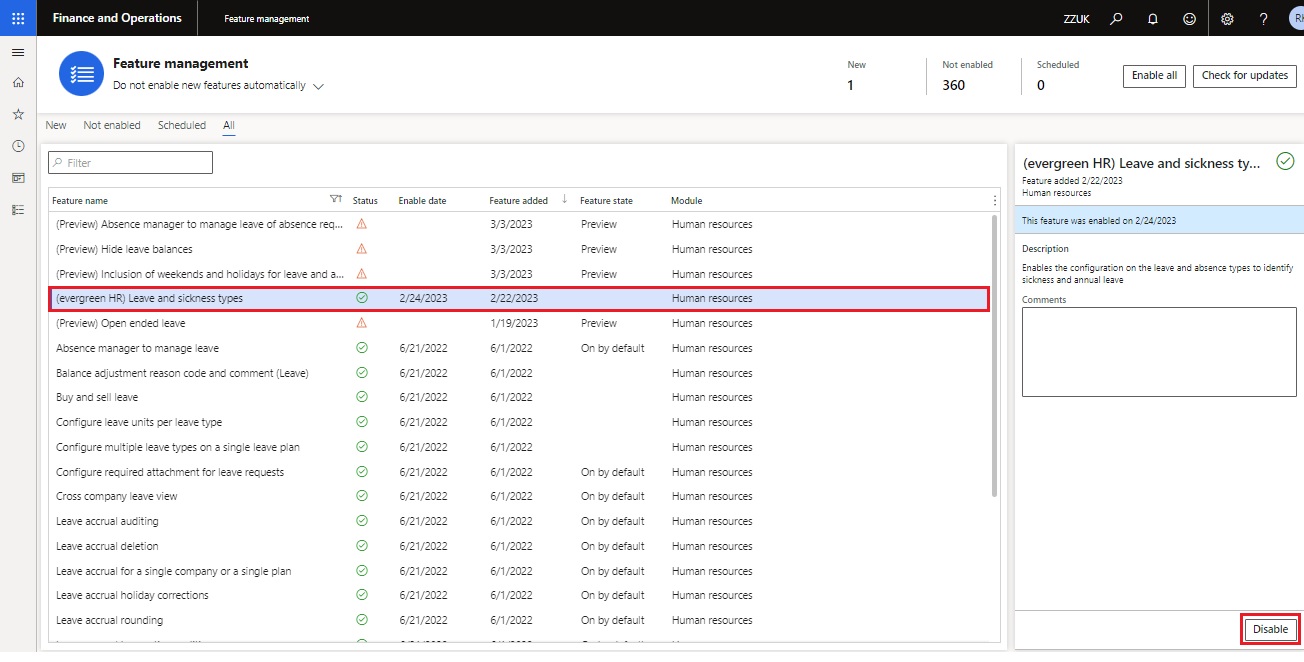View notifications via the bell icon
The width and height of the screenshot is (1304, 662).
(x=1152, y=18)
